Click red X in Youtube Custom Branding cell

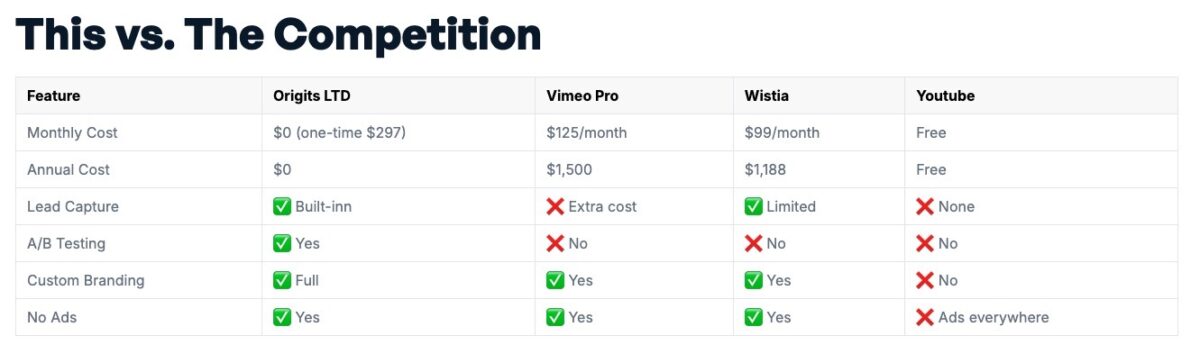(925, 280)
